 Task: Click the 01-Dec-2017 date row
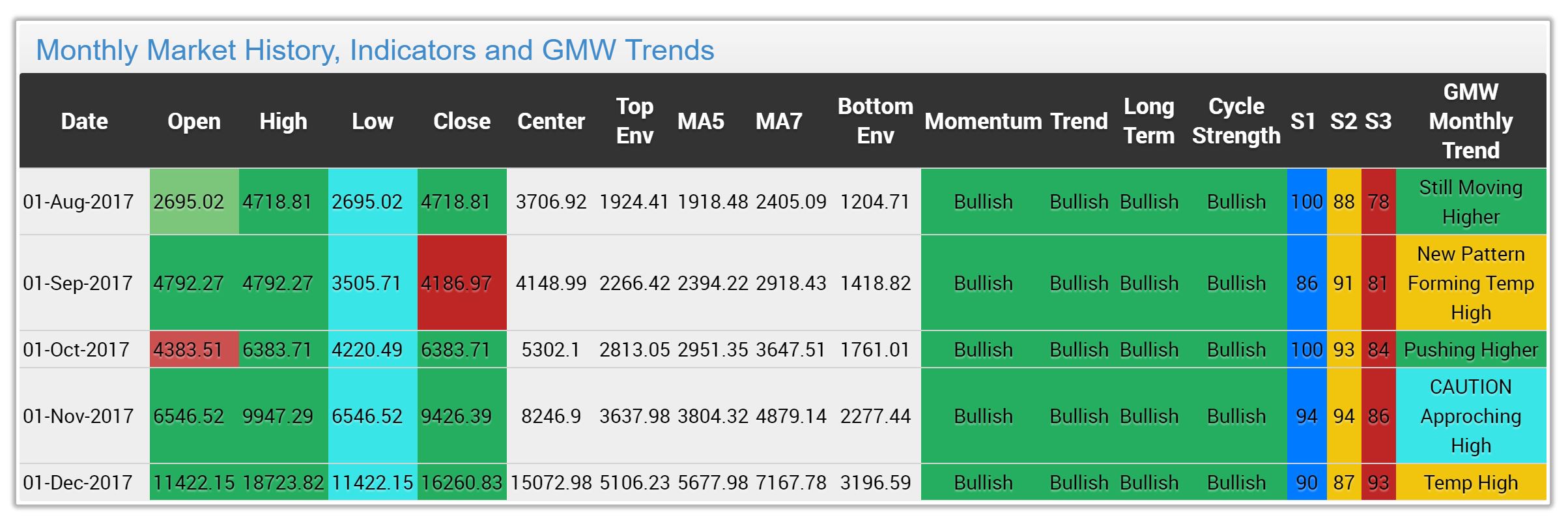(783, 483)
